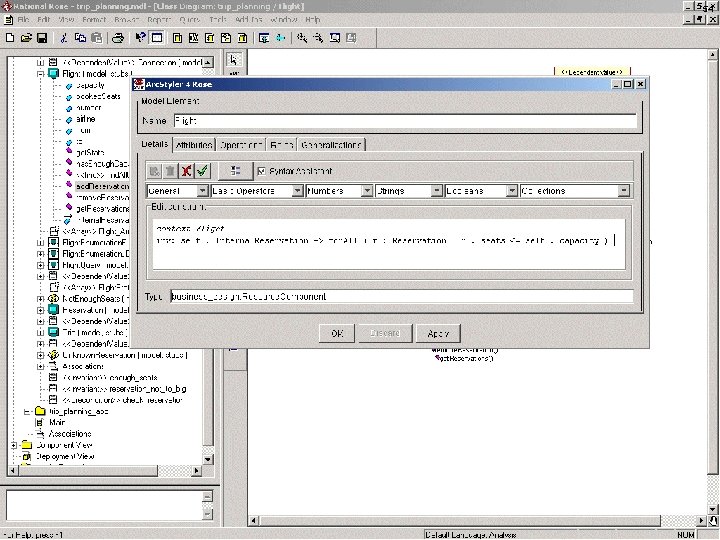Click the Cut scissors icon

coord(64,38)
